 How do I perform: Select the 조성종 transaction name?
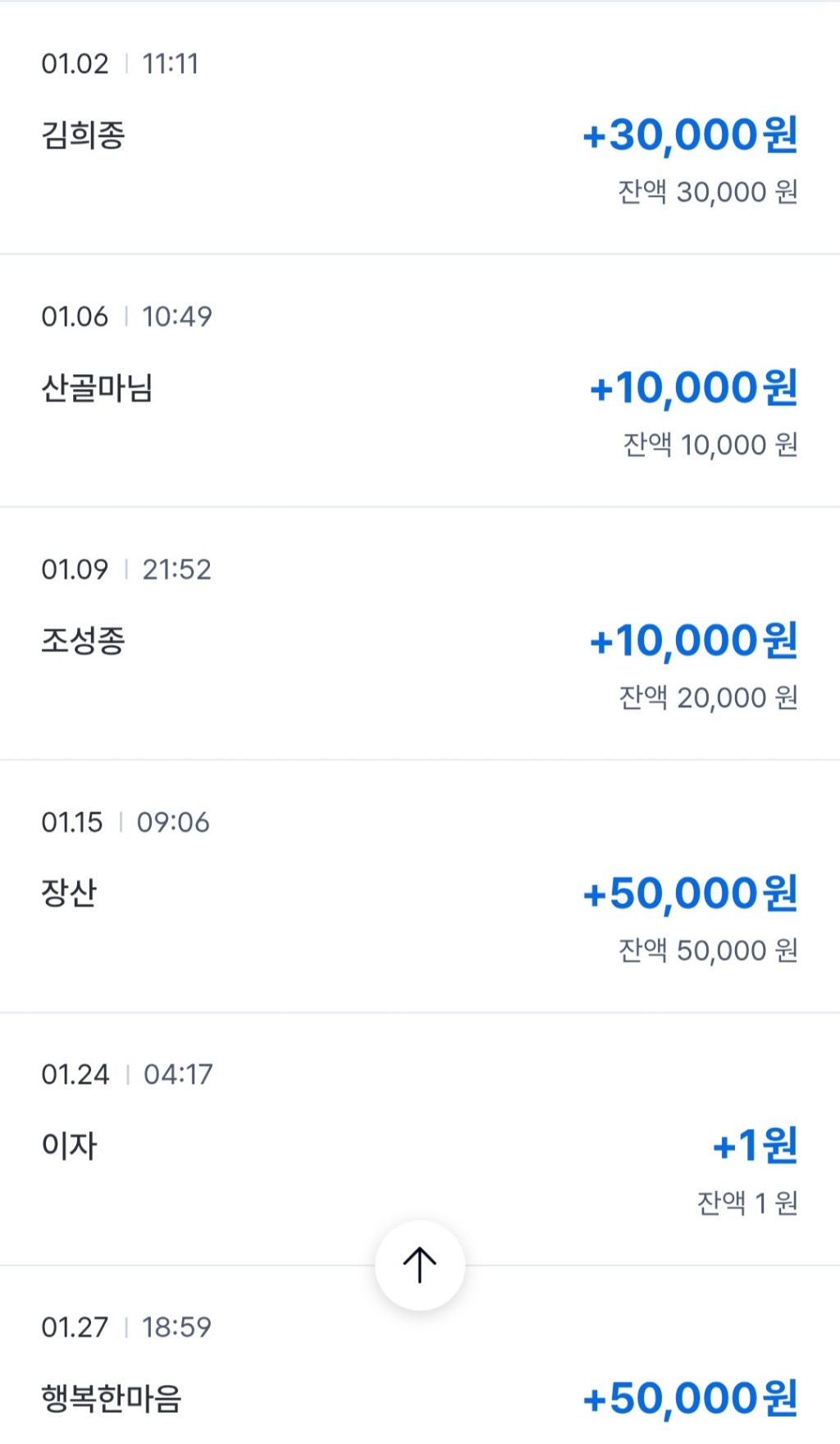pos(83,641)
